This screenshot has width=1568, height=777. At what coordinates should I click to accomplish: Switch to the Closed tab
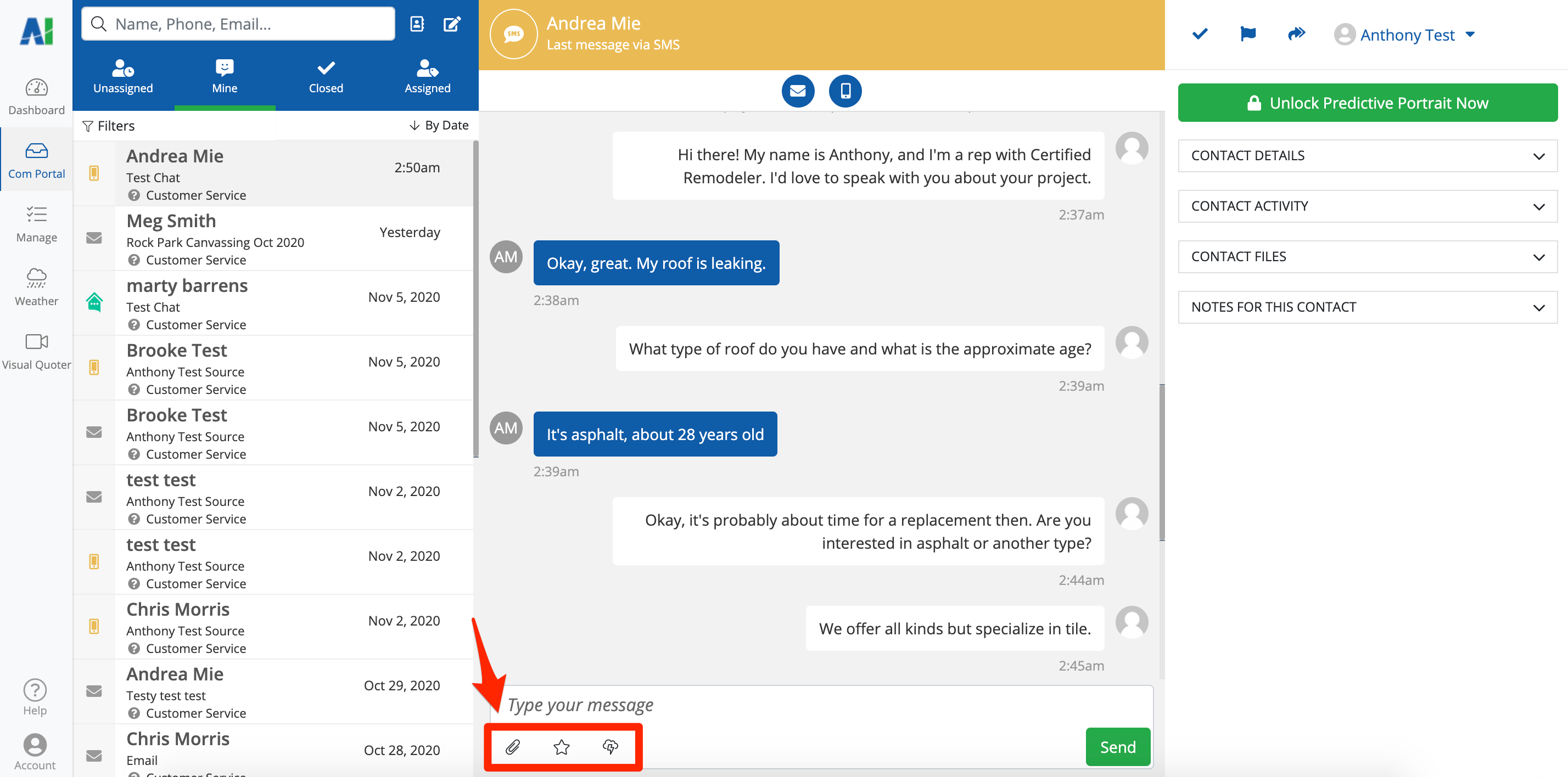tap(326, 77)
